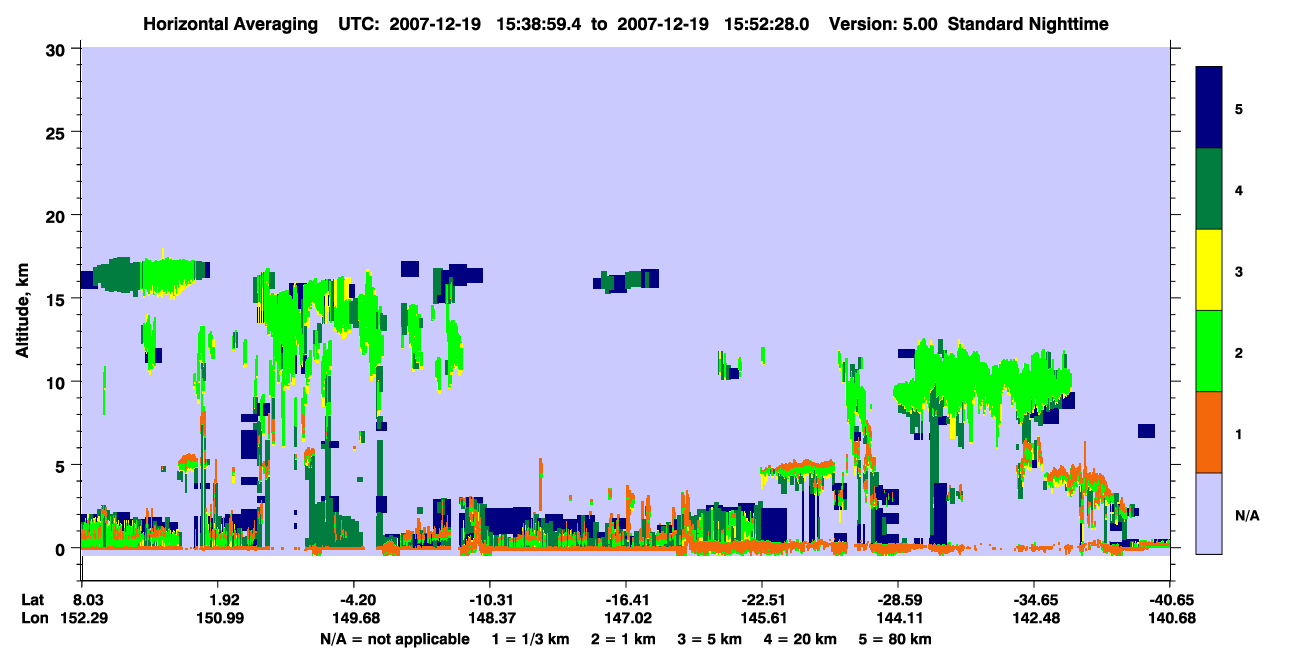This screenshot has height=667, width=1300.
Task: Click the 'Lon' row label
Action: click(34, 618)
